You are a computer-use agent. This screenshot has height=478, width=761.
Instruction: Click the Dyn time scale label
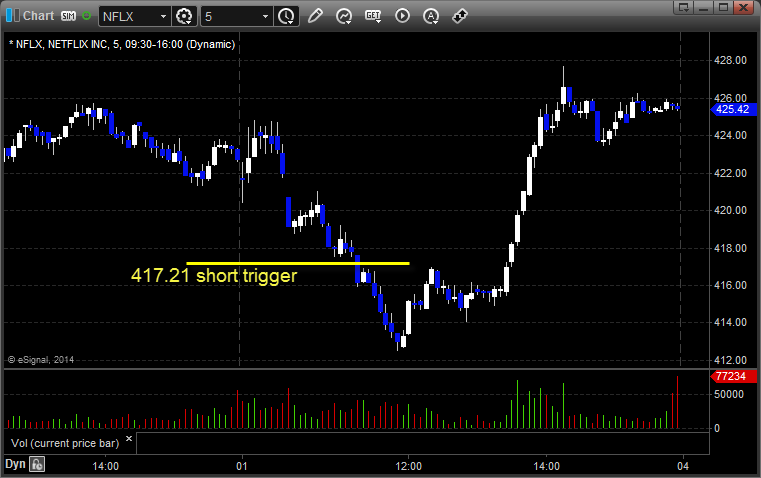[15, 464]
